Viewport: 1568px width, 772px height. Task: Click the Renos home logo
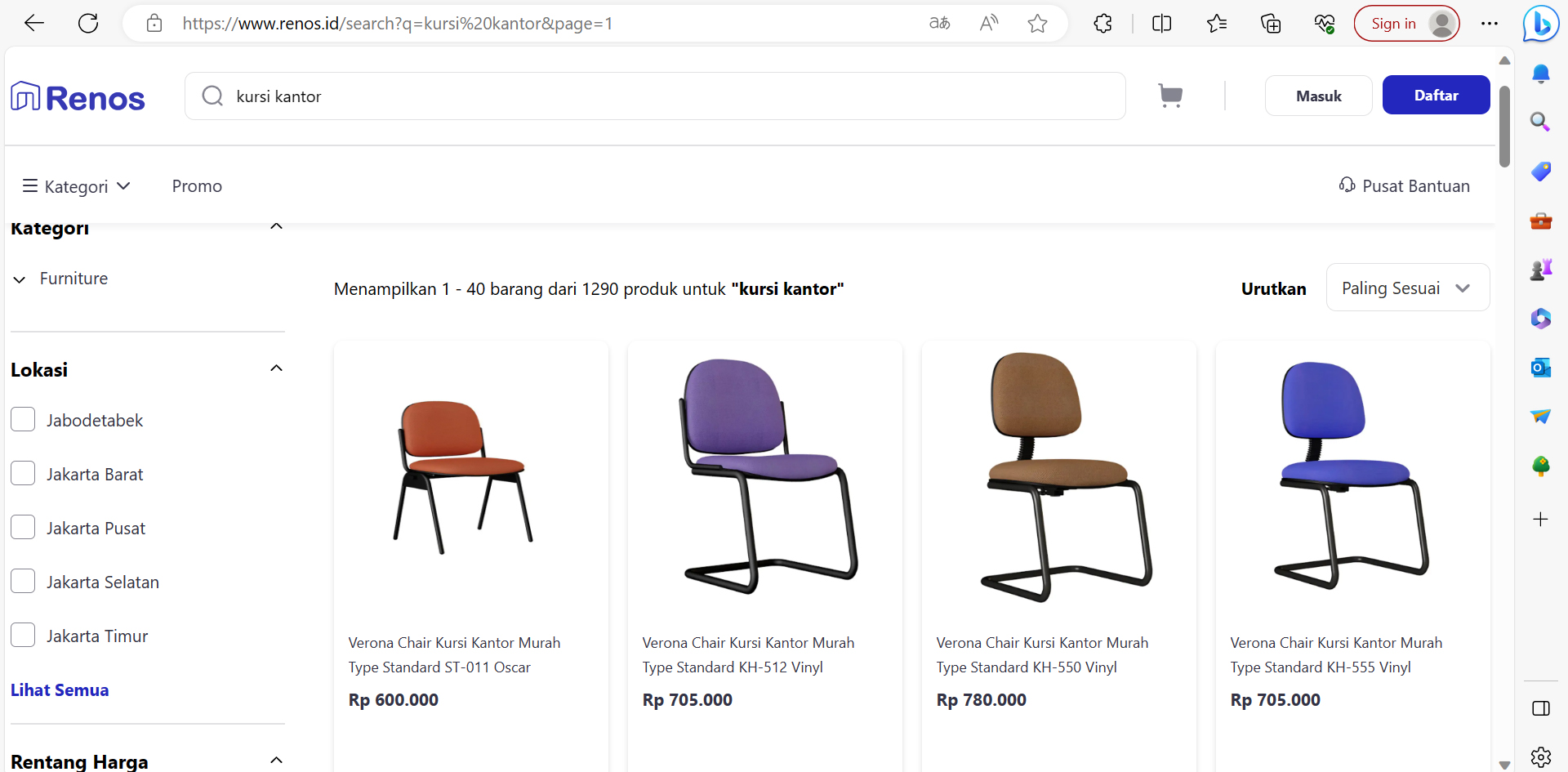pyautogui.click(x=78, y=97)
